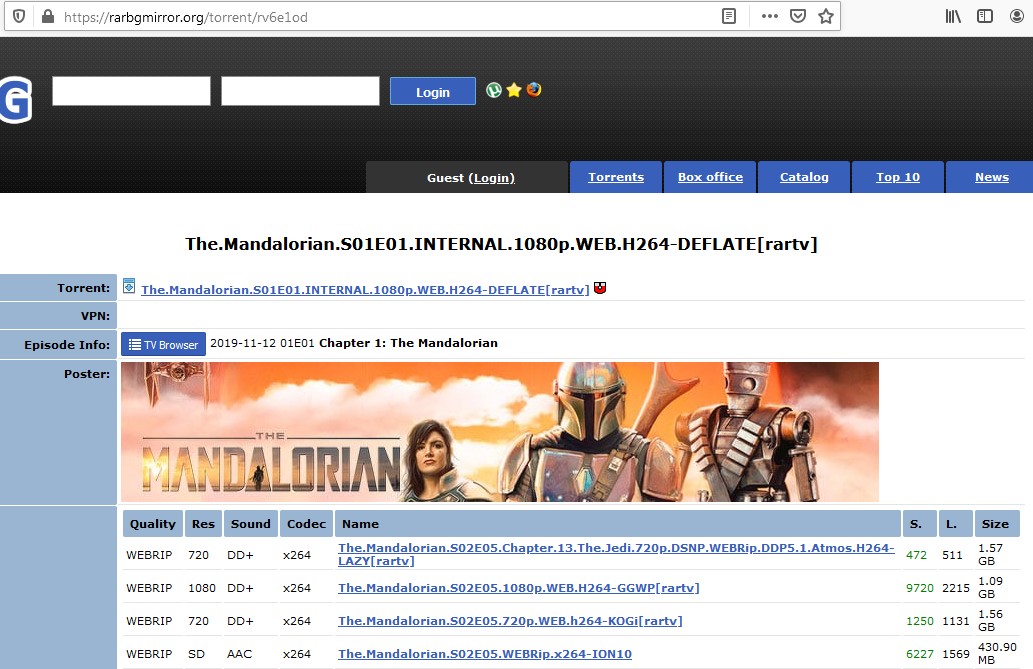Show sidebars icon in toolbar
The width and height of the screenshot is (1033, 669).
(x=985, y=16)
